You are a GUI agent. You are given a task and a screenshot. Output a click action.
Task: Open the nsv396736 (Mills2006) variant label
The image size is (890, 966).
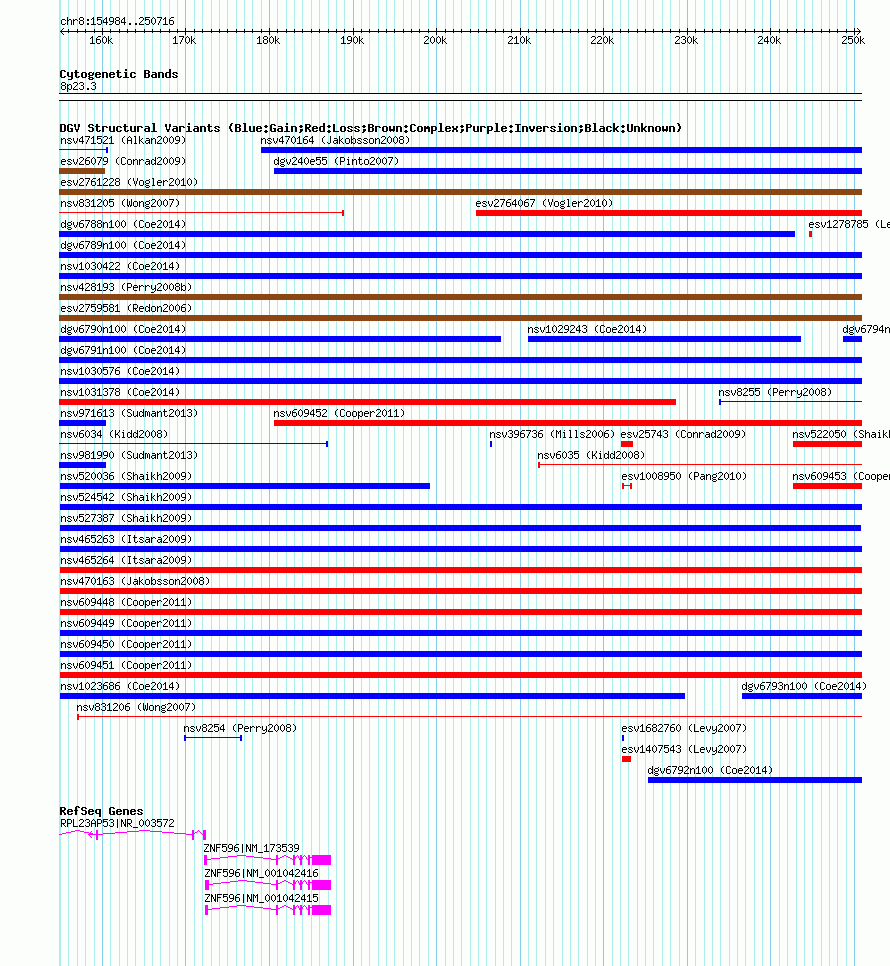click(x=552, y=434)
